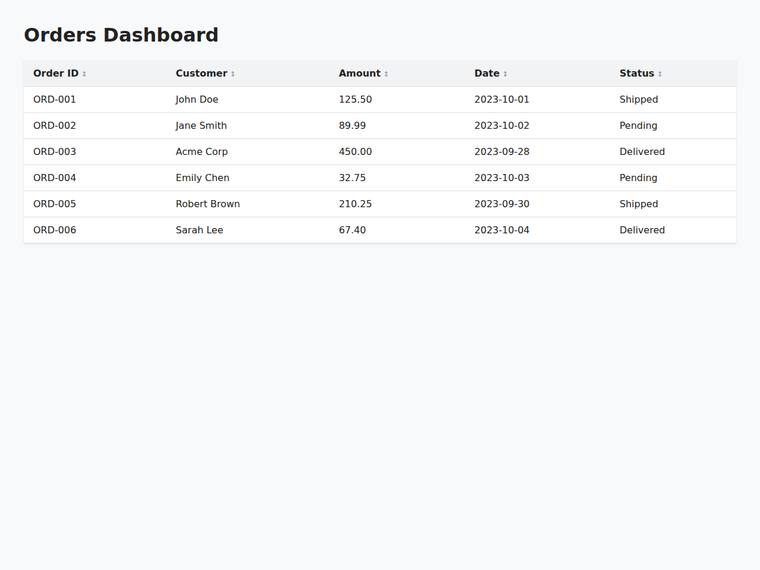Click the Delivered status of ORD-006
760x570 pixels.
click(642, 230)
